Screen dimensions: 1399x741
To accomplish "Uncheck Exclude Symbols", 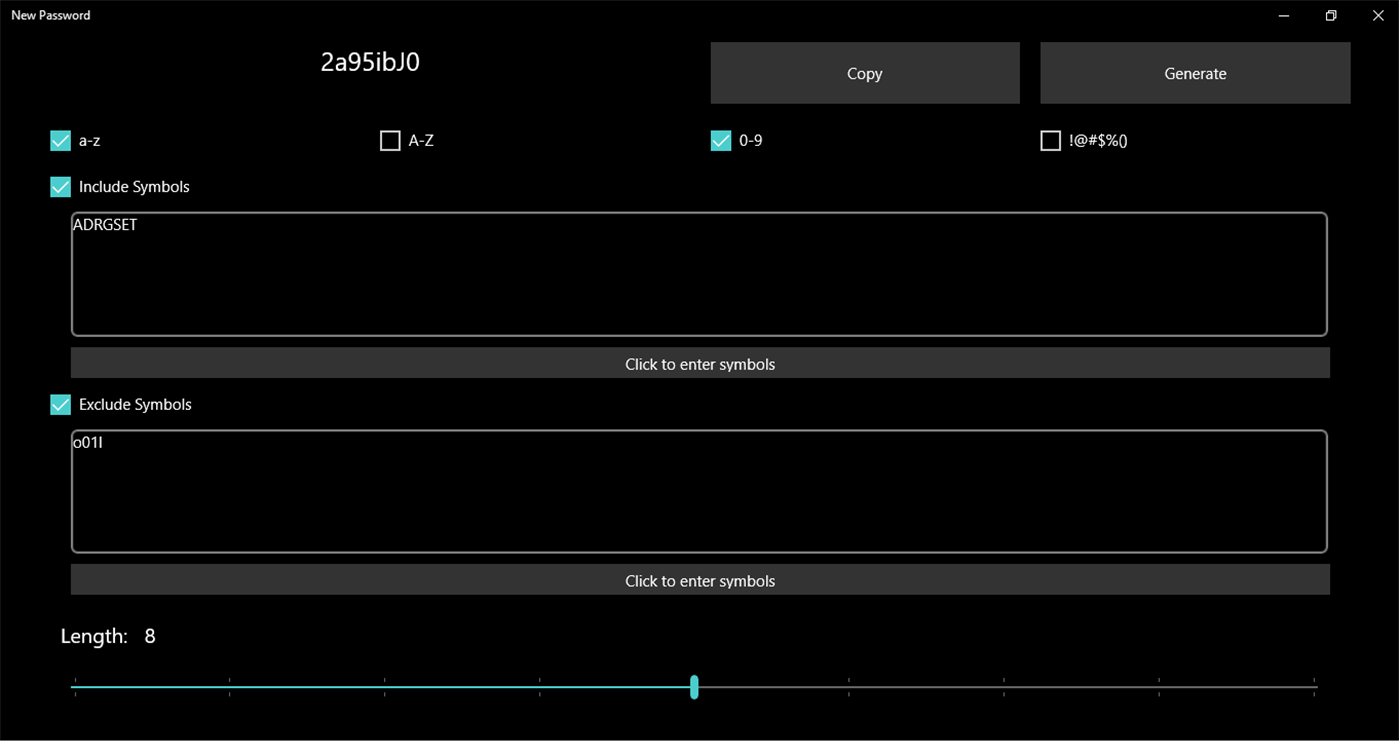I will click(60, 404).
